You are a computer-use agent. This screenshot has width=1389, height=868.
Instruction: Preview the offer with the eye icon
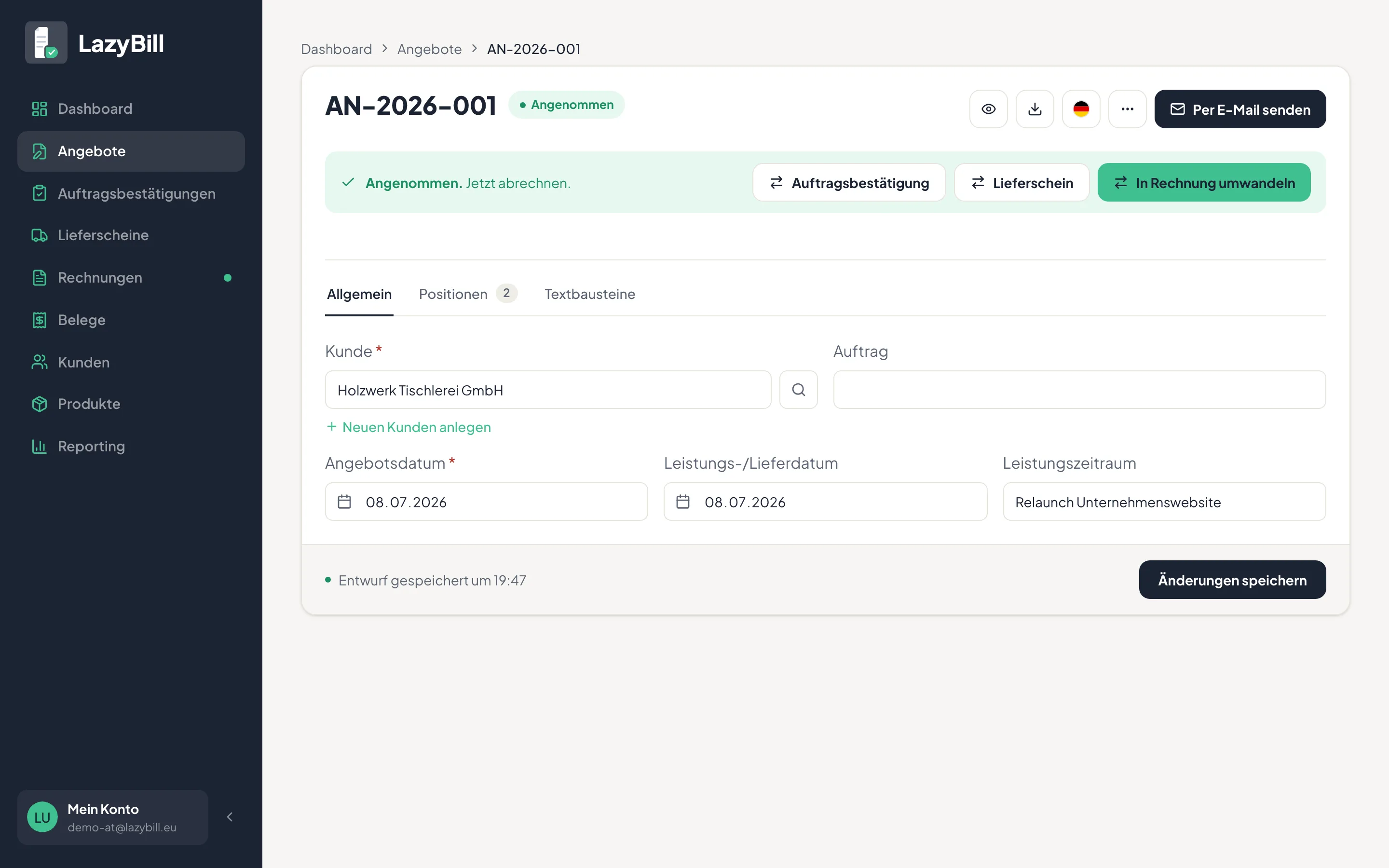point(988,109)
